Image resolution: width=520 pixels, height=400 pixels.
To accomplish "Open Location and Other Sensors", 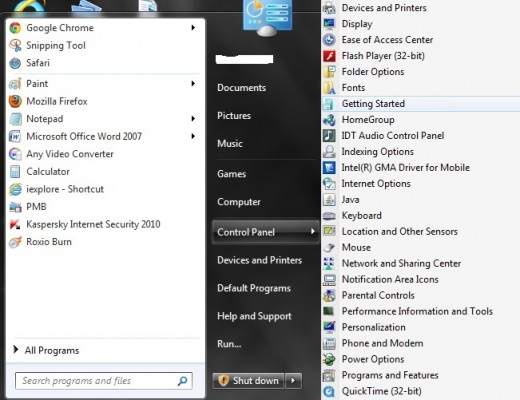I will (x=400, y=232).
